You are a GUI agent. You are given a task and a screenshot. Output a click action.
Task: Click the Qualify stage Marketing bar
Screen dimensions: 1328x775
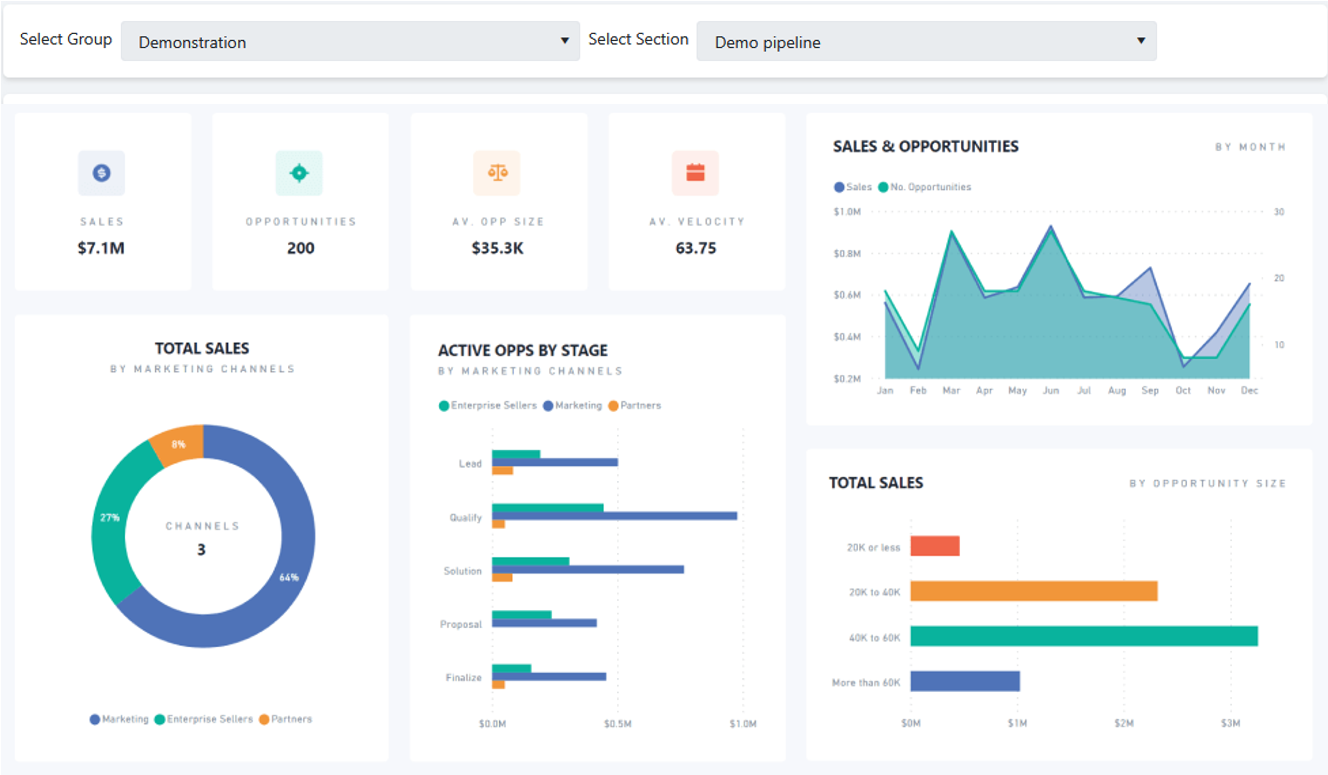coord(614,516)
